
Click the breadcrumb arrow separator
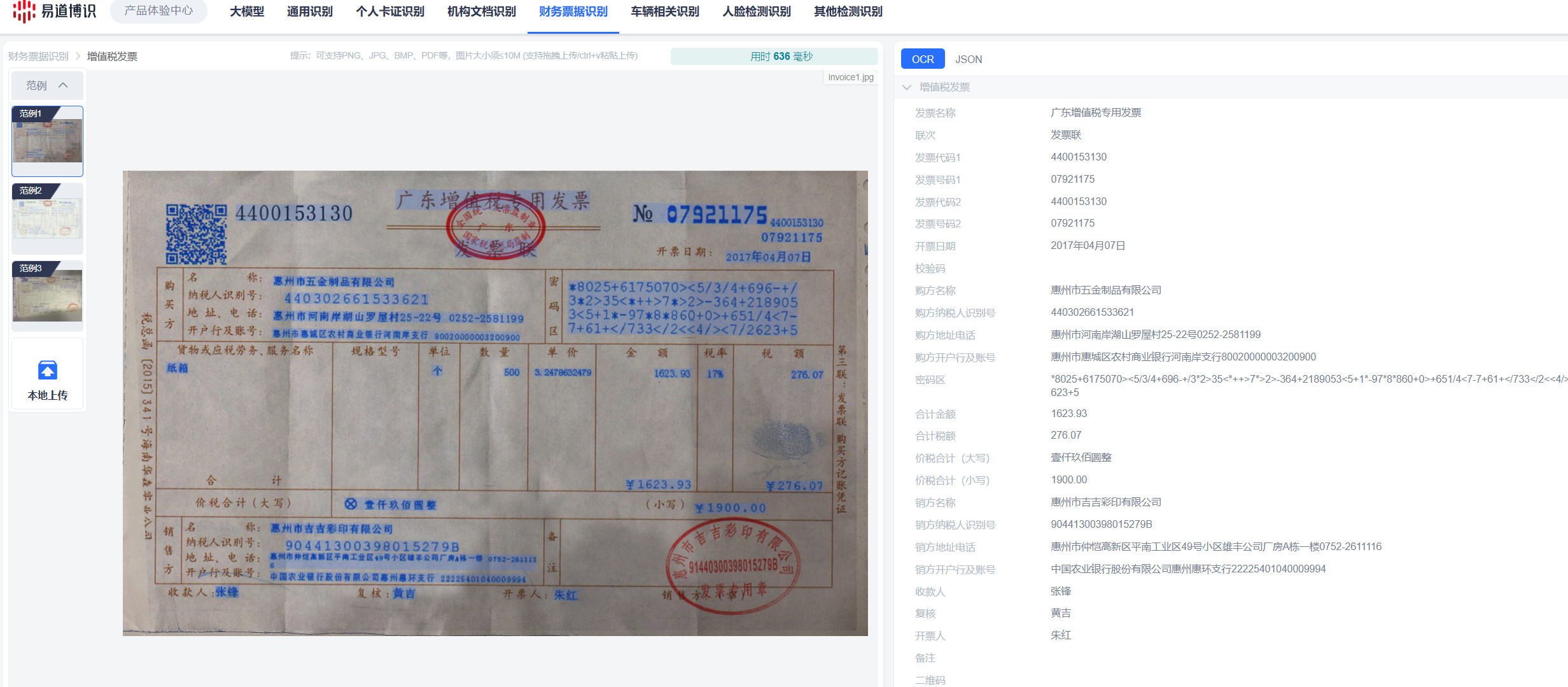78,57
